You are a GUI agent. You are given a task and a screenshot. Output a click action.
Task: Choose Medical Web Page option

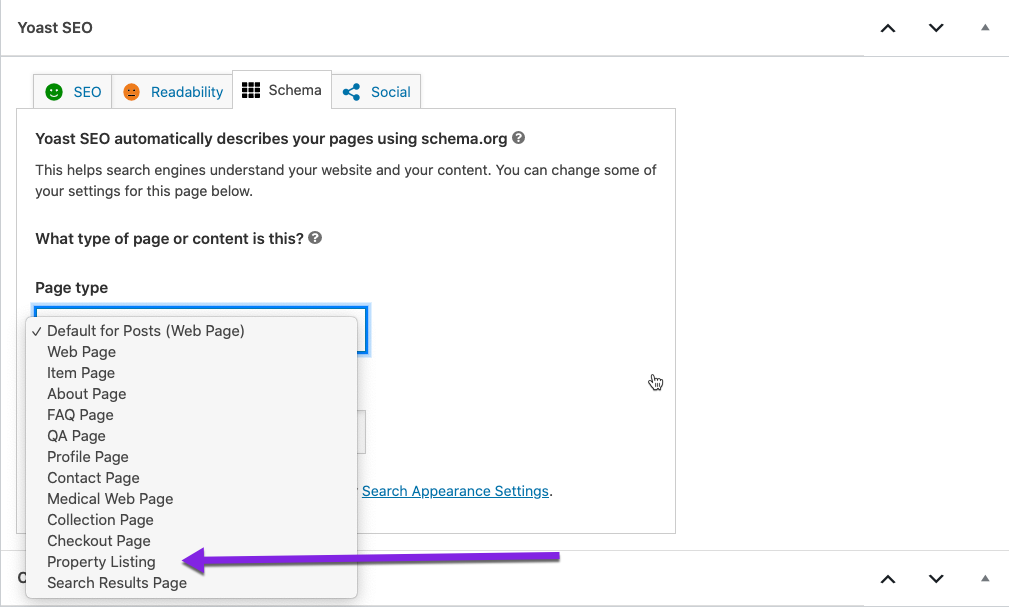pyautogui.click(x=110, y=499)
